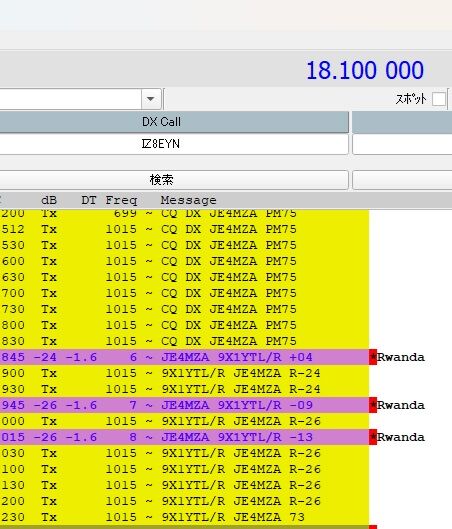The height and width of the screenshot is (529, 452).
Task: Click the blank button right of 検索
Action: click(402, 180)
